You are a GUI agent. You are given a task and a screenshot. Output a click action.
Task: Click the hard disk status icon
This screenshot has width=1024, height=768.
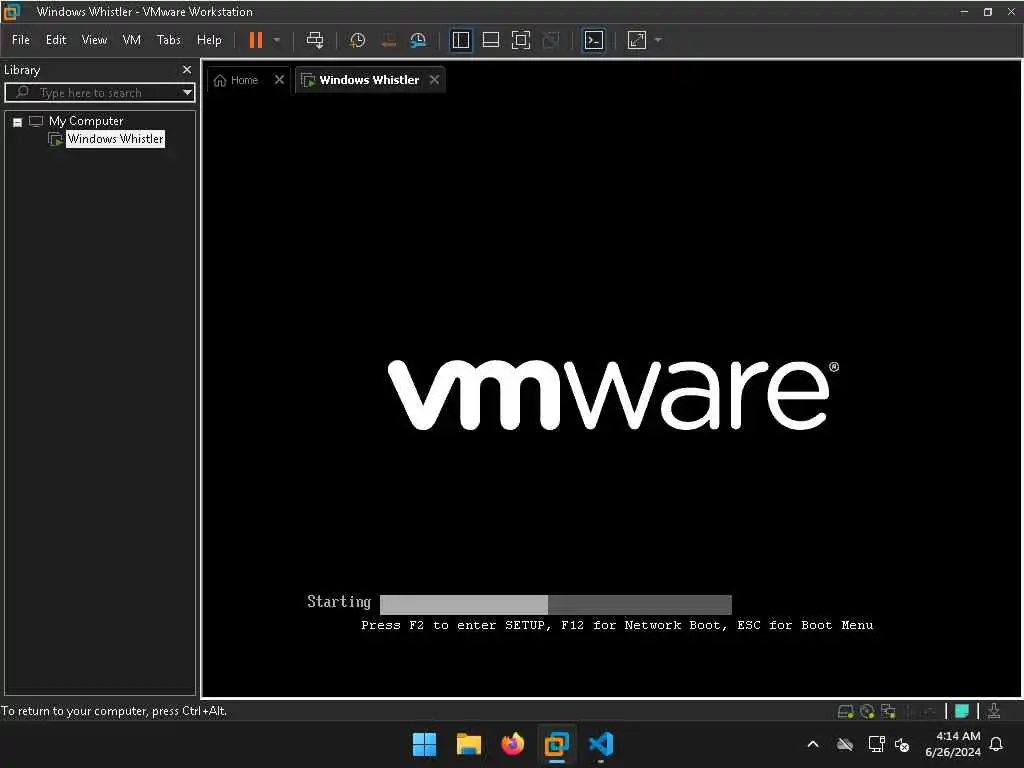pyautogui.click(x=845, y=711)
